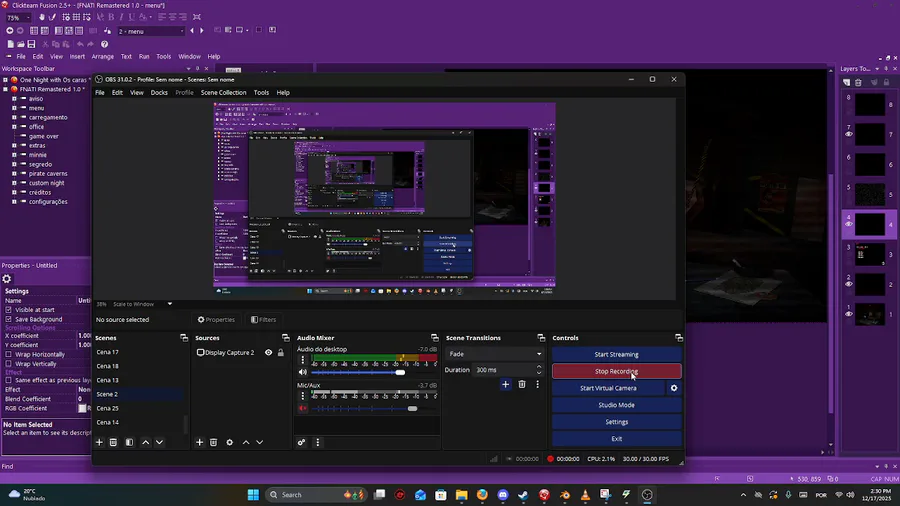Open the Fade transition dropdown
This screenshot has height=506, width=900.
494,354
